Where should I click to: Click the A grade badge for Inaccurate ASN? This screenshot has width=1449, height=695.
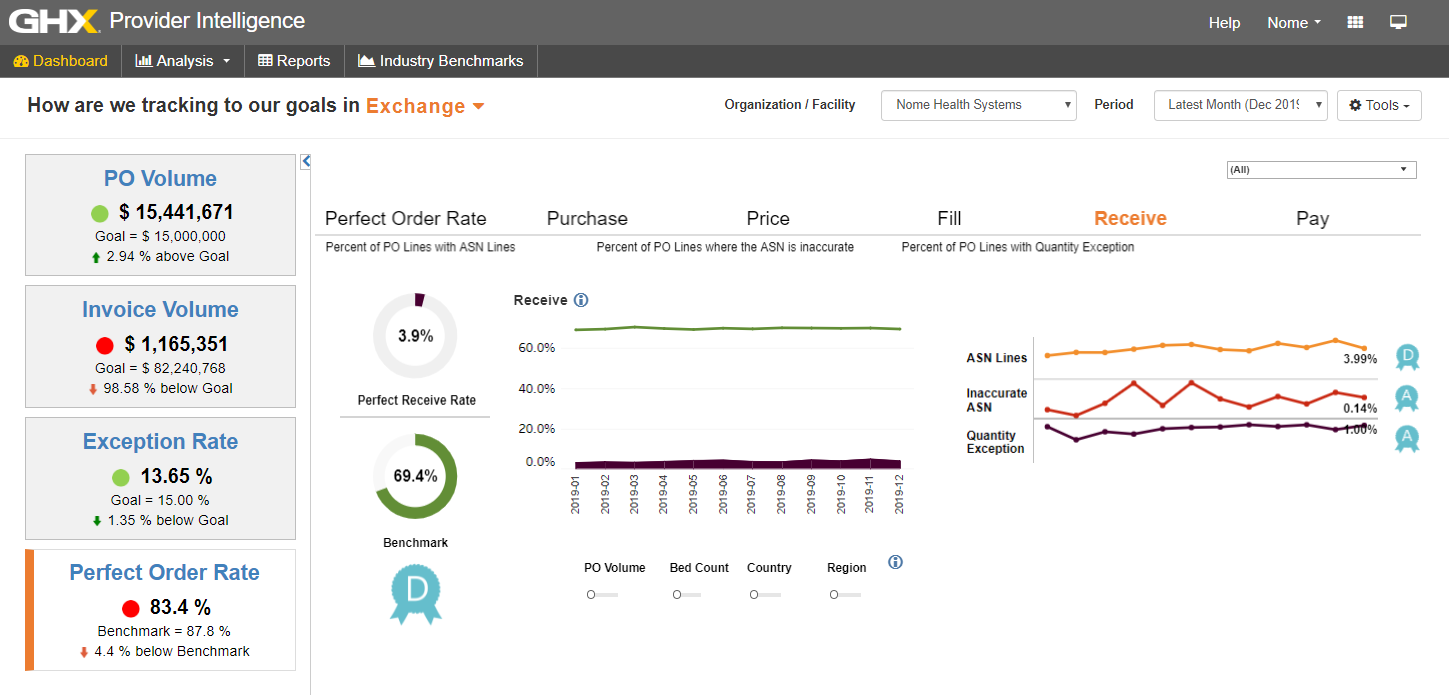[x=1407, y=398]
